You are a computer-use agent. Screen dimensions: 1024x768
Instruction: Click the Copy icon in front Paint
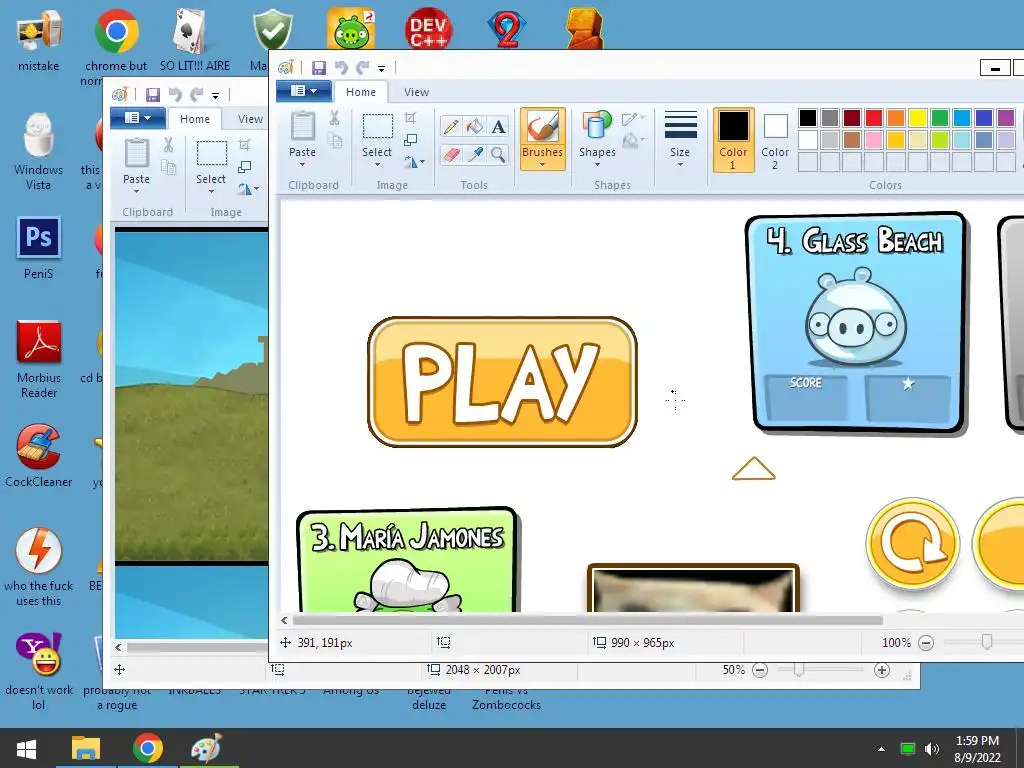coord(335,140)
